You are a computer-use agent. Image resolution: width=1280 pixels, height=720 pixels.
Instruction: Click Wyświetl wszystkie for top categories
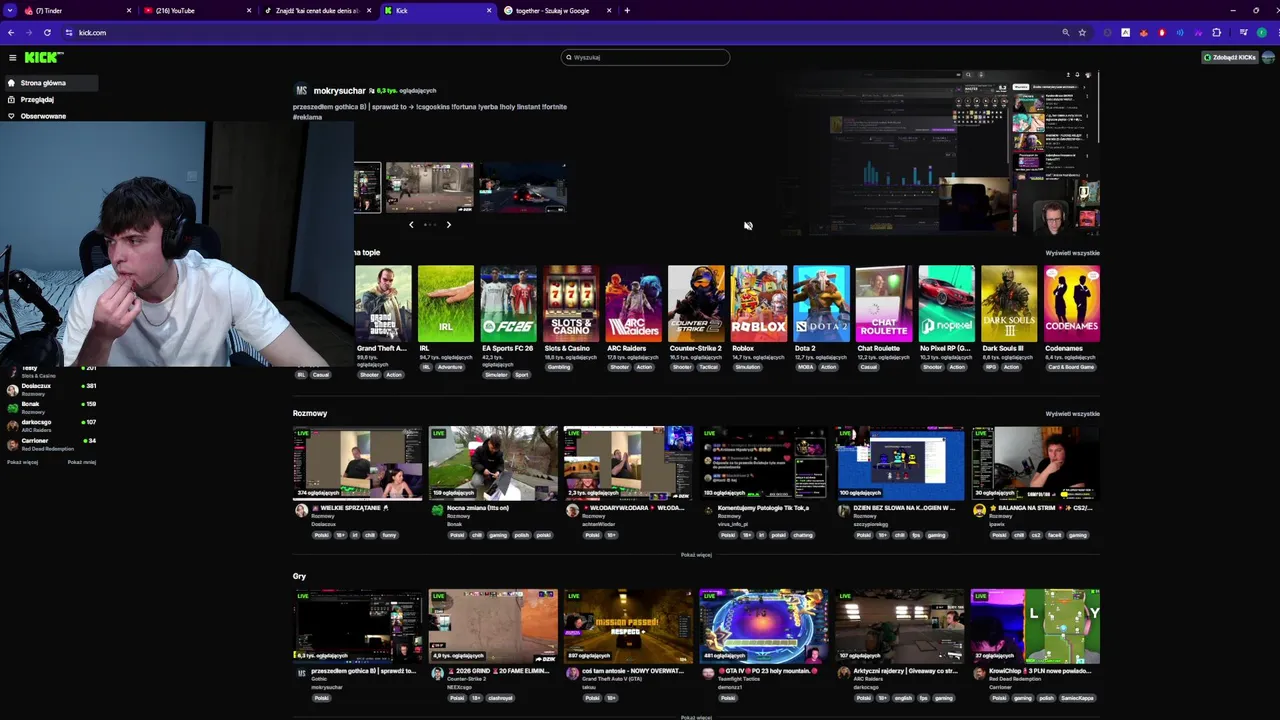pyautogui.click(x=1072, y=253)
